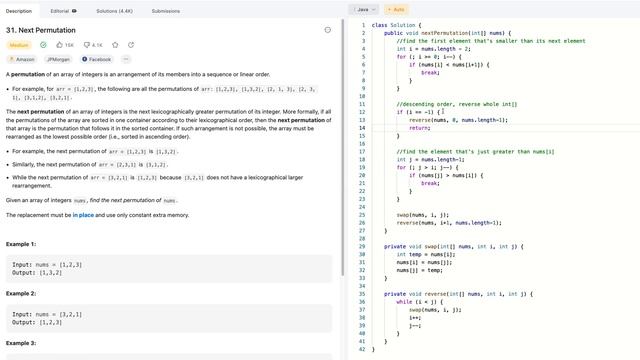
Task: Click the 'if (i == -1) {' code line
Action: coord(418,112)
